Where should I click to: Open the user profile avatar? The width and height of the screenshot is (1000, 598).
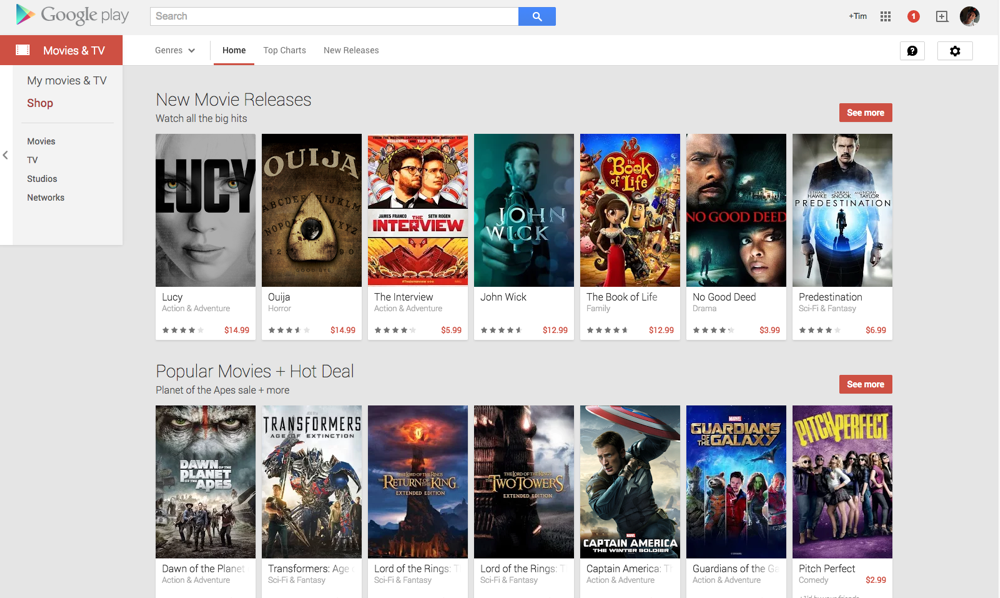click(x=969, y=16)
